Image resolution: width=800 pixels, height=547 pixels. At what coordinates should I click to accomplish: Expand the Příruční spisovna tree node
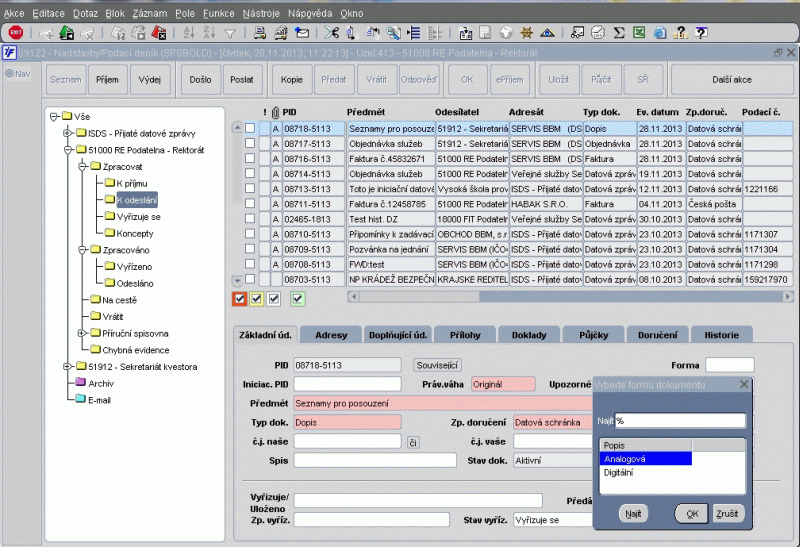(82, 333)
